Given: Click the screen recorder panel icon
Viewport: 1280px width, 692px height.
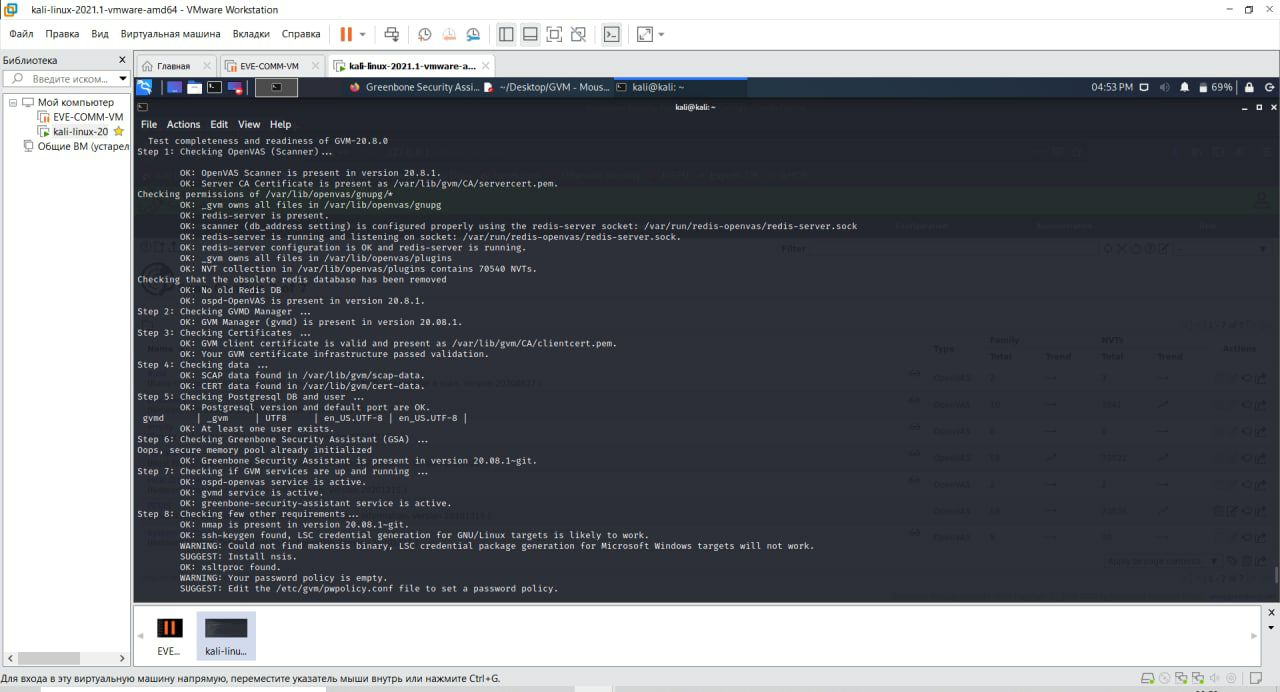Looking at the screenshot, I should pyautogui.click(x=235, y=87).
